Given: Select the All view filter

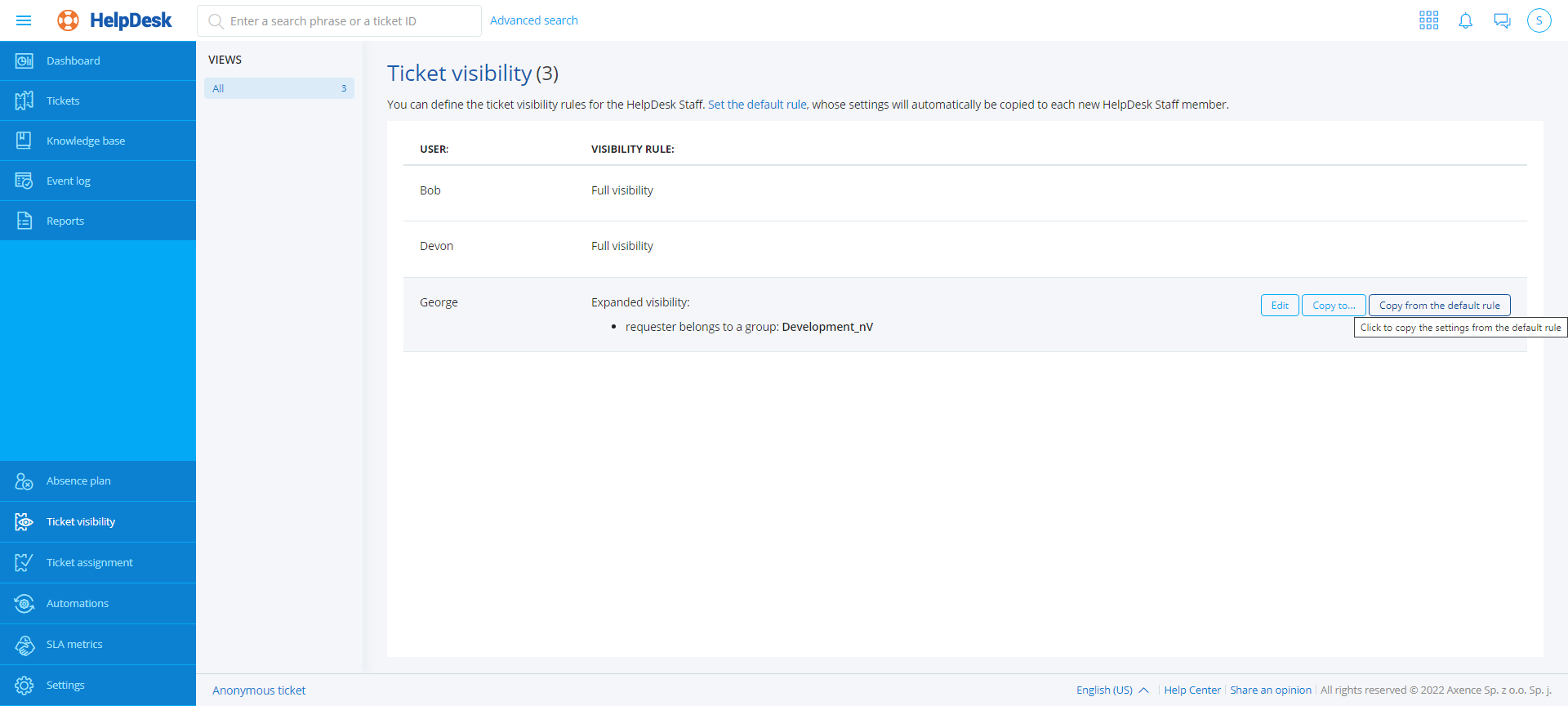Looking at the screenshot, I should [x=278, y=88].
